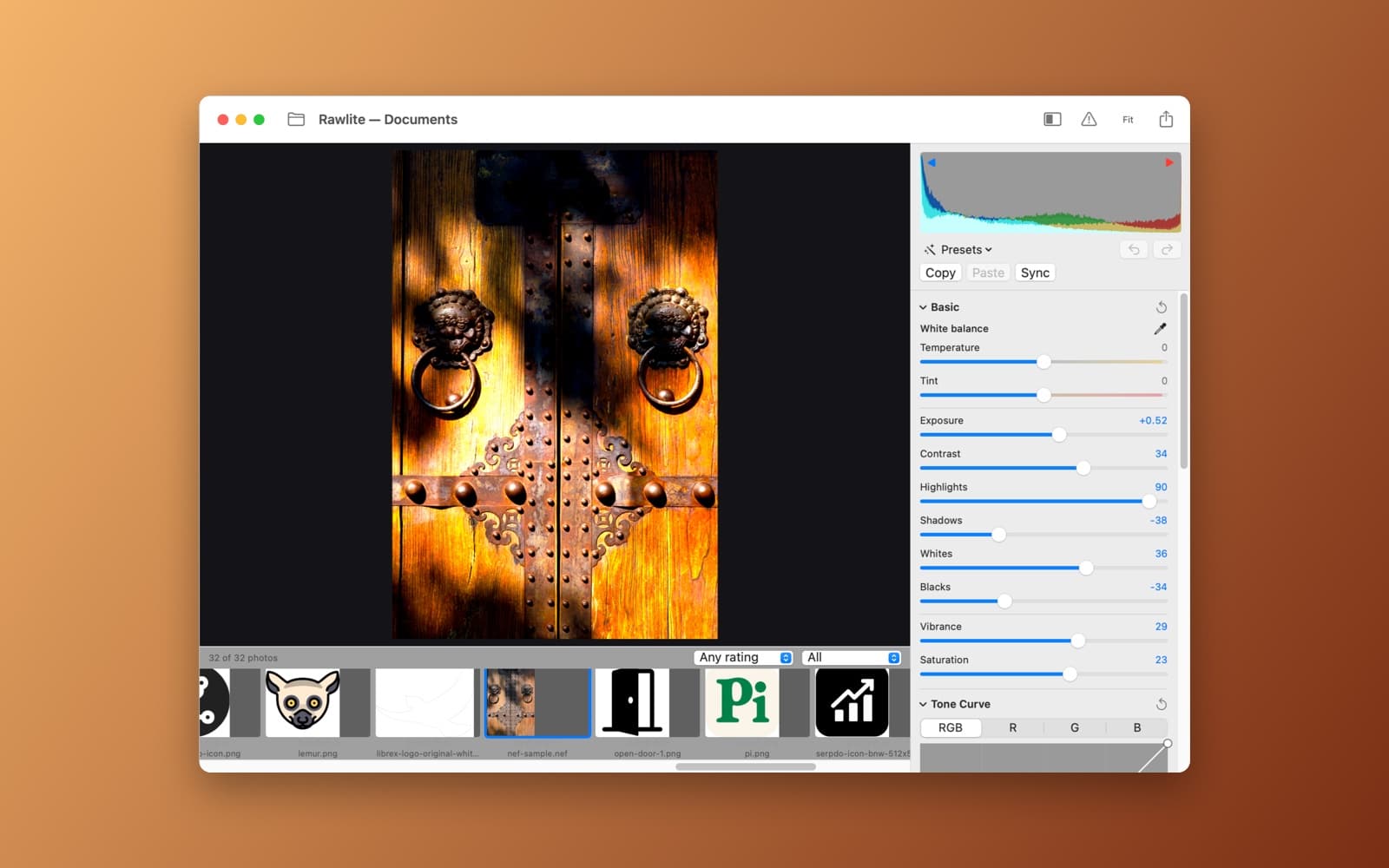1389x868 pixels.
Task: Click the Exposure value +0.52
Action: [1153, 420]
